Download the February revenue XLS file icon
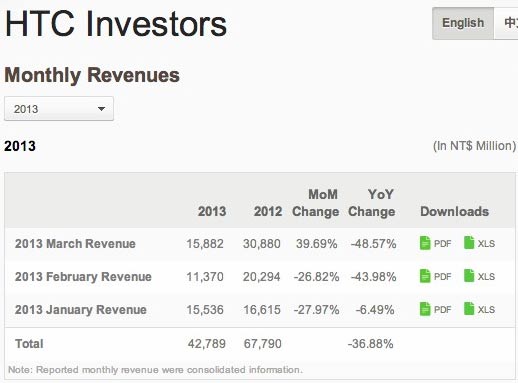This screenshot has width=518, height=383. [x=469, y=276]
